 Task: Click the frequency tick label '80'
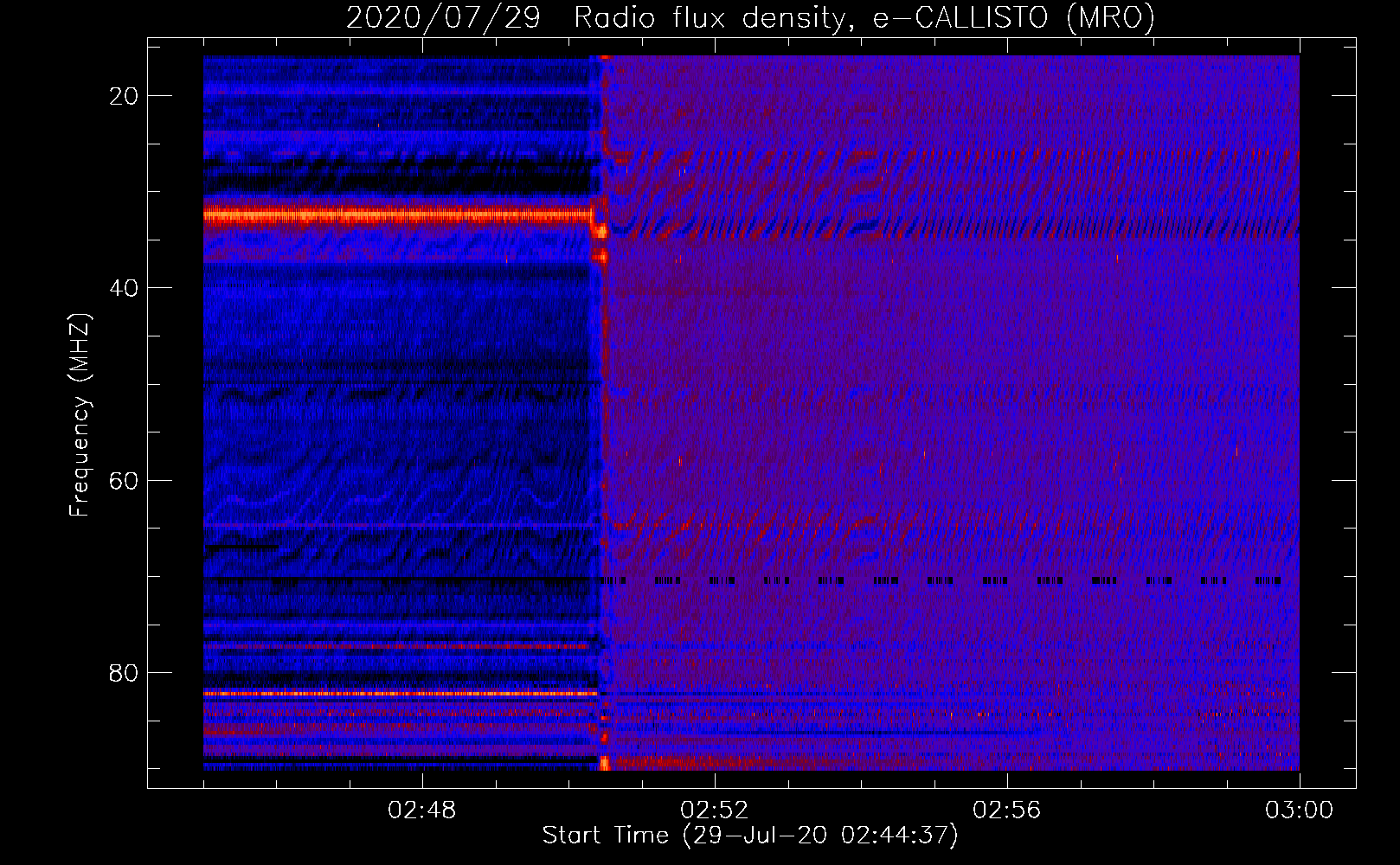[x=125, y=672]
